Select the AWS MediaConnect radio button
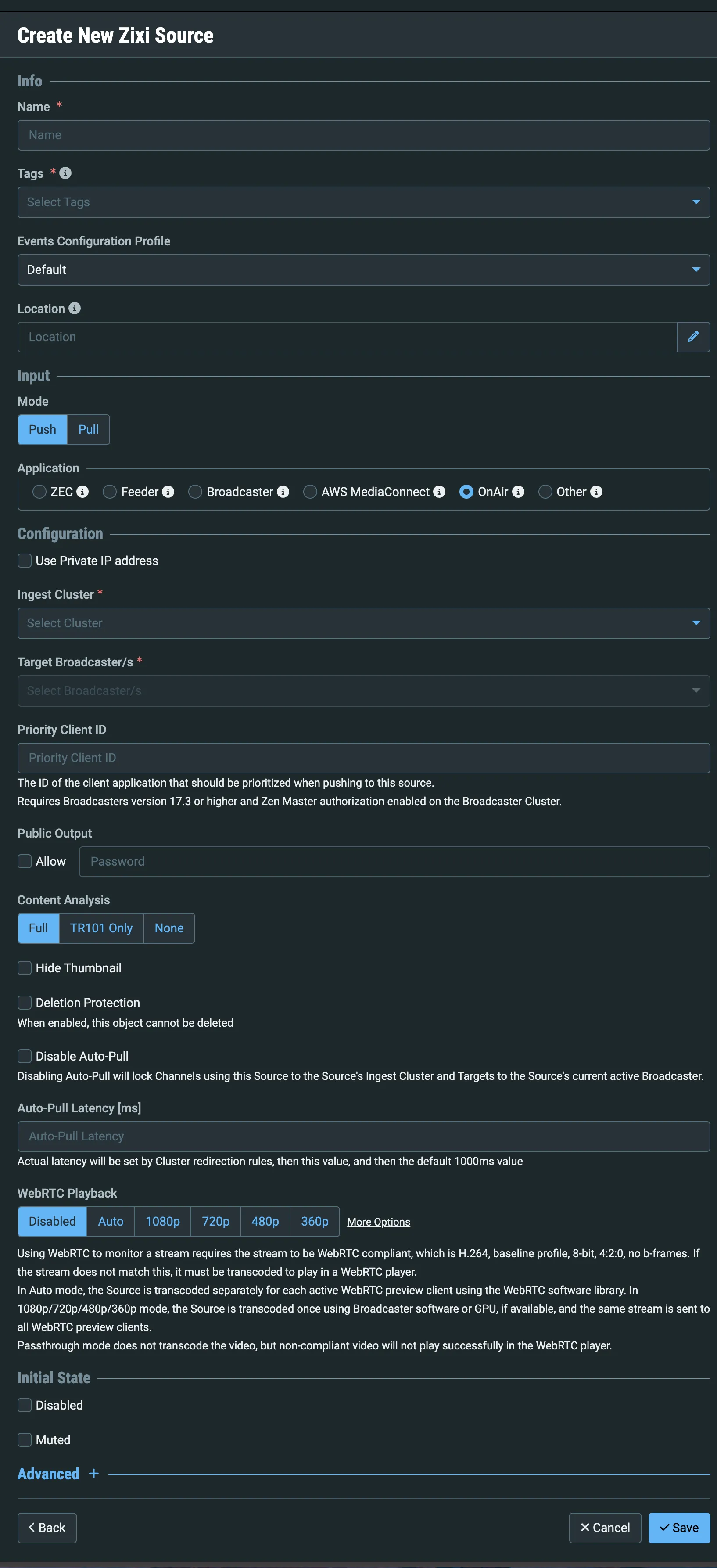The width and height of the screenshot is (717, 1568). coord(310,492)
